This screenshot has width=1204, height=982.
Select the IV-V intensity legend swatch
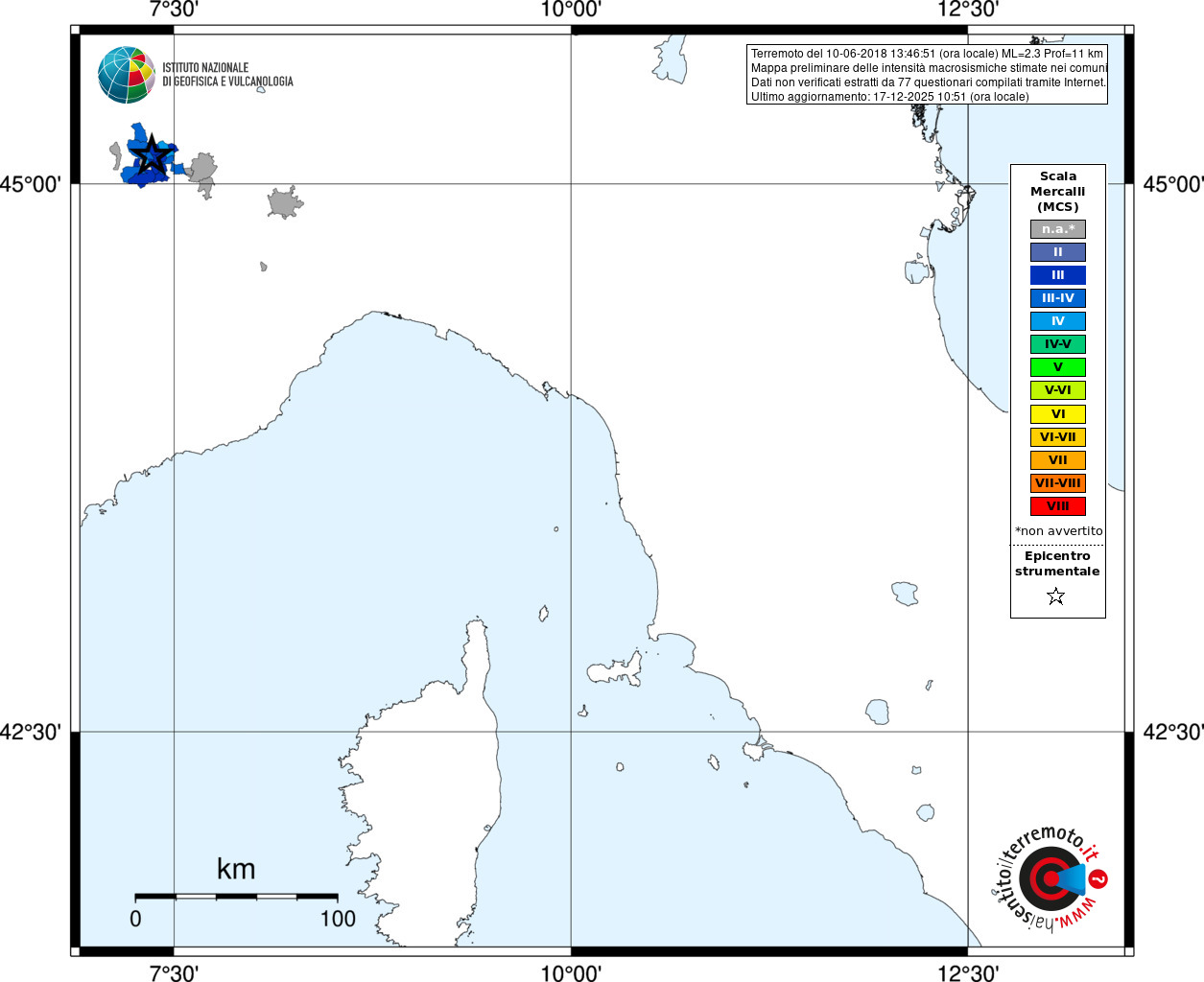(x=1058, y=344)
